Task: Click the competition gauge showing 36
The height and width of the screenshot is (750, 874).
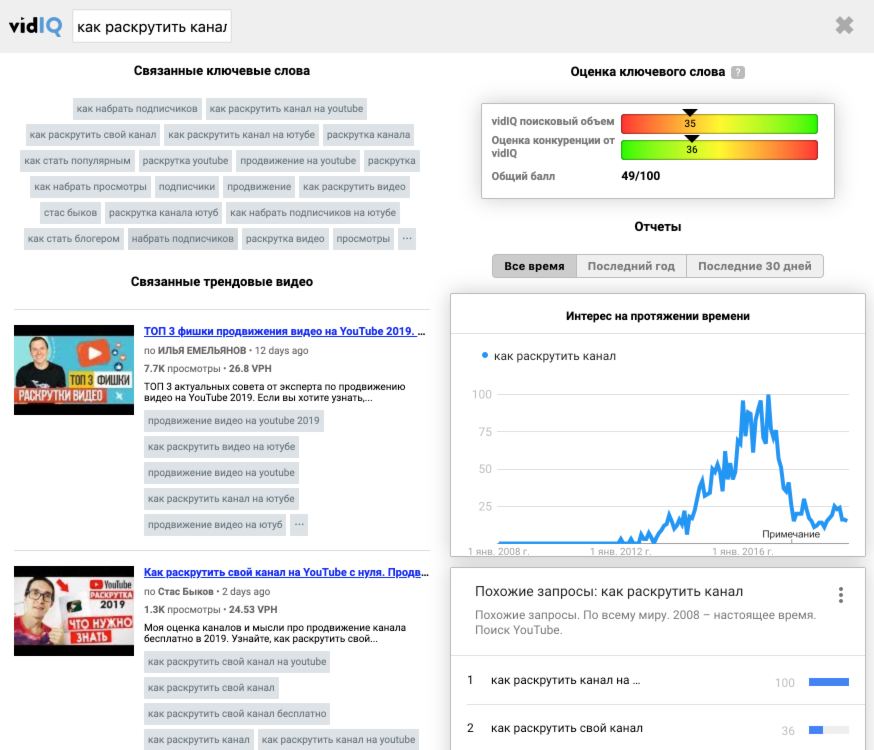Action: tap(719, 149)
